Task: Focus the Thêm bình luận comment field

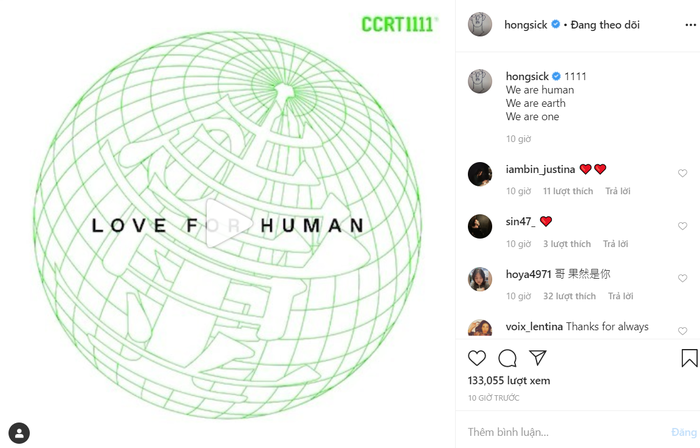Action: (x=567, y=432)
